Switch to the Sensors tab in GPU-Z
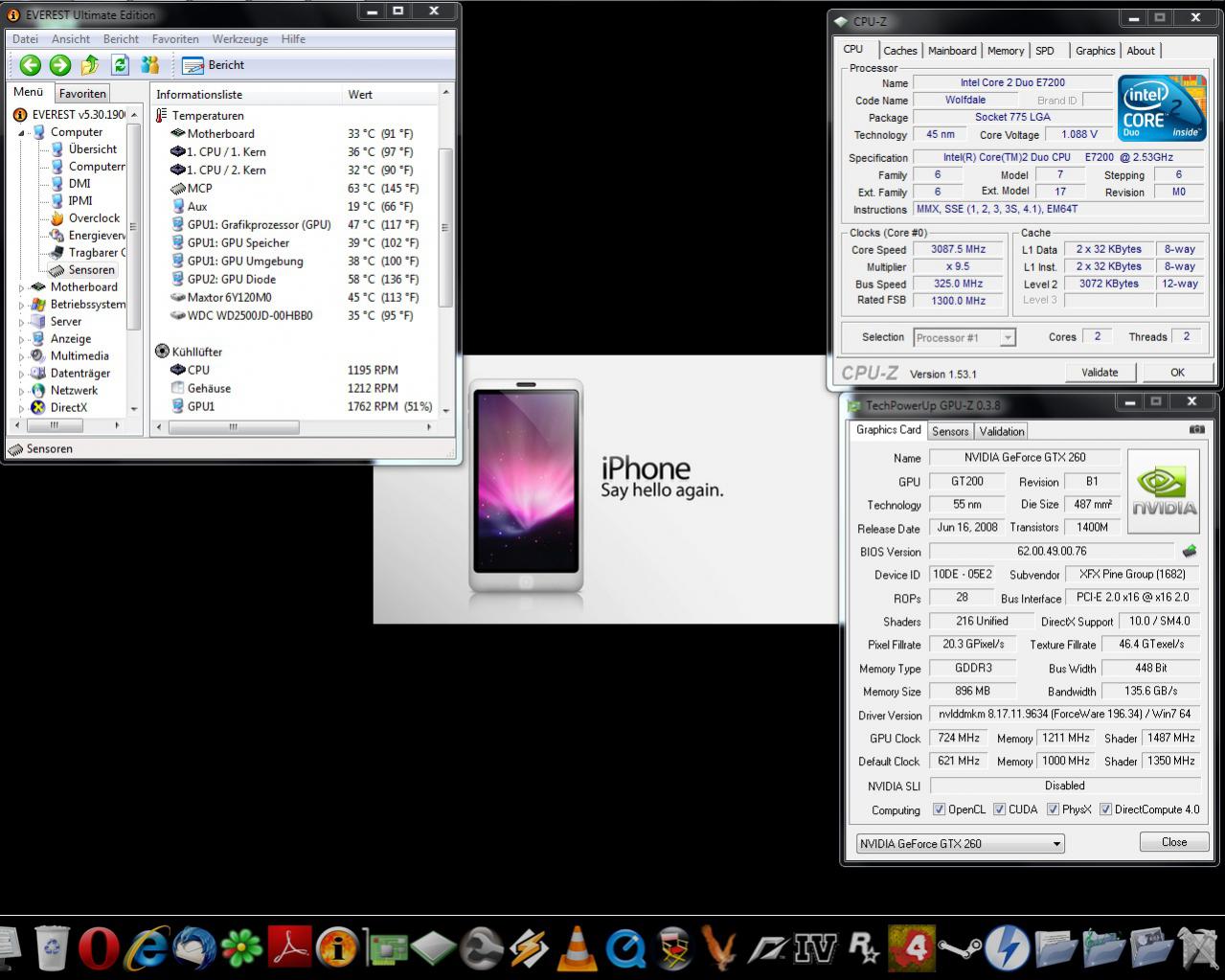Viewport: 1225px width, 980px height. click(950, 431)
